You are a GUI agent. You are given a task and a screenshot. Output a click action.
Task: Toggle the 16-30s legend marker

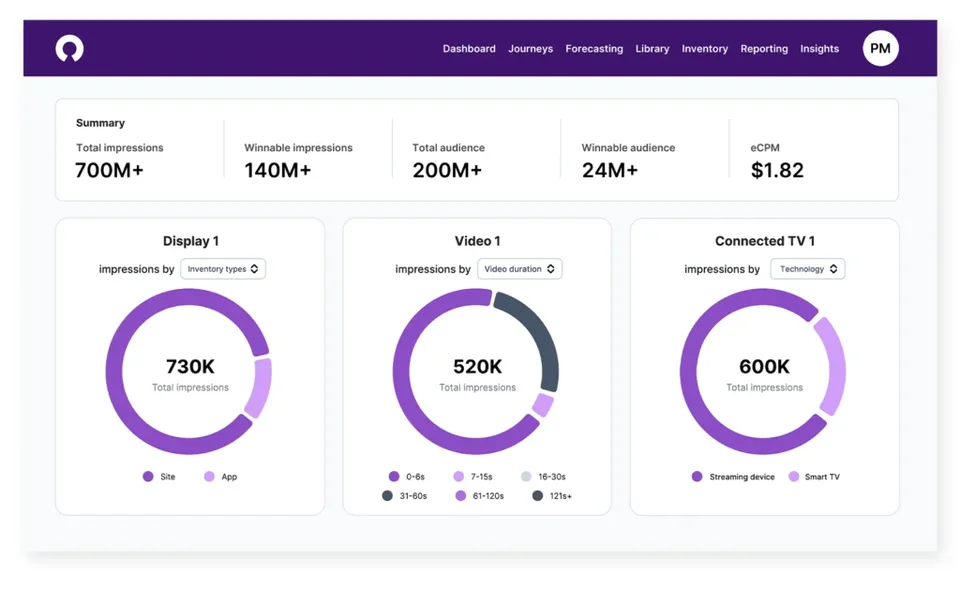[526, 476]
